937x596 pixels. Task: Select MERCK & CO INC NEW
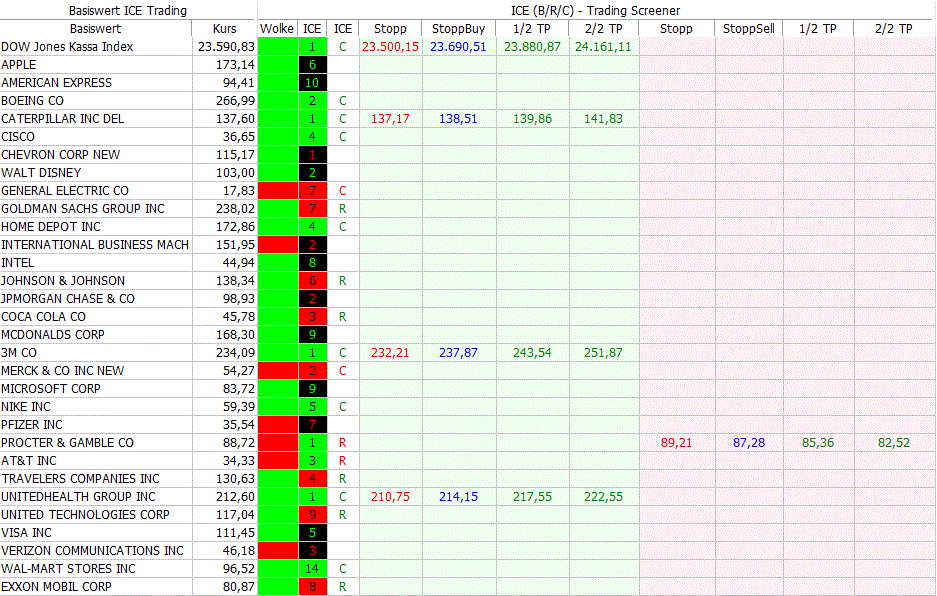coord(62,371)
